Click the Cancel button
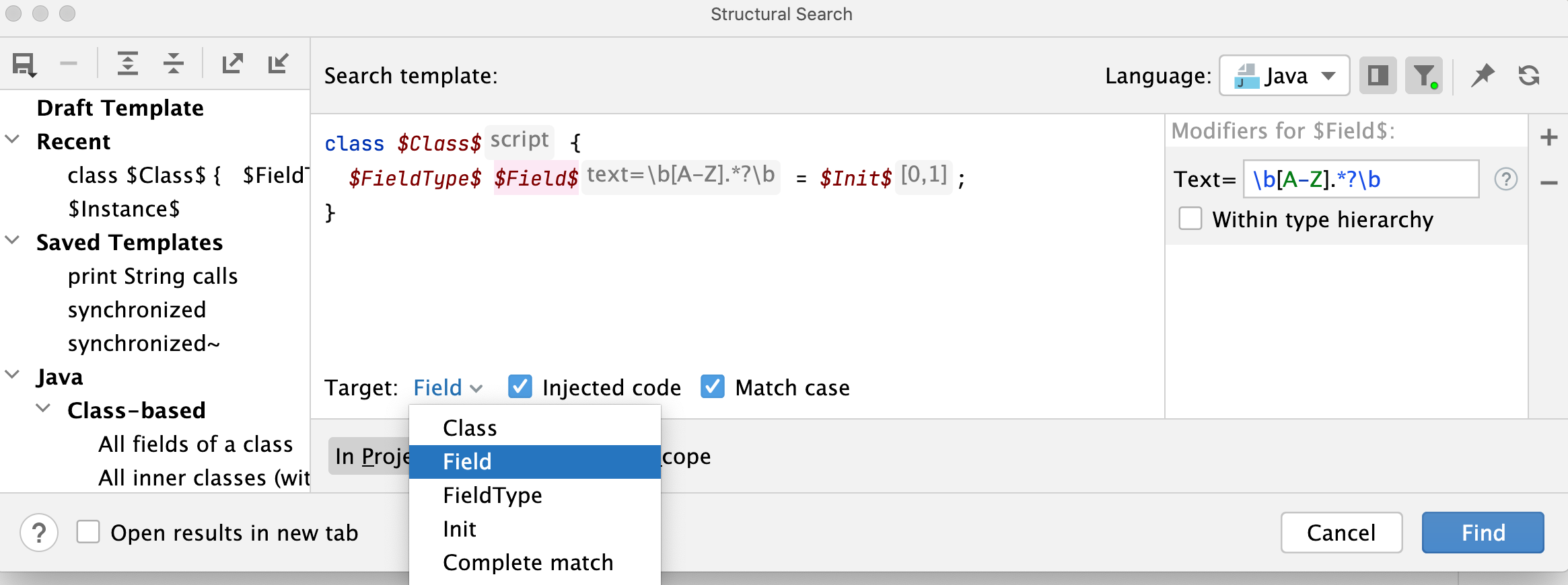 [1341, 533]
